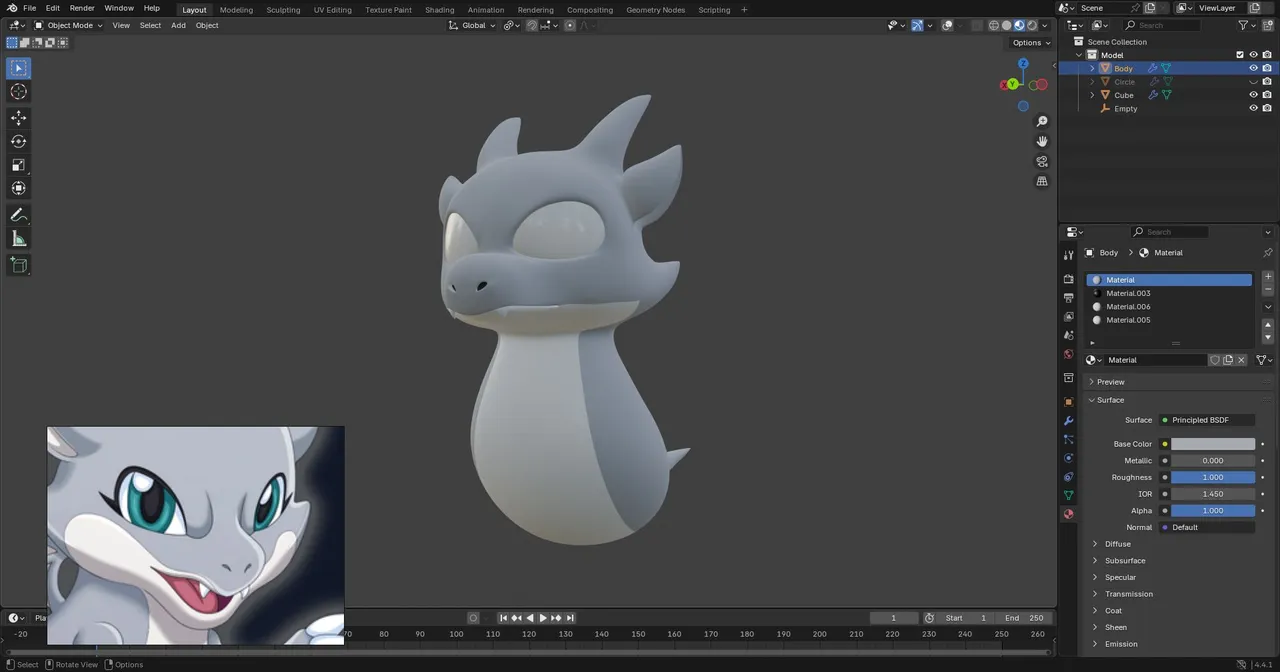Open the World properties tab
The width and height of the screenshot is (1280, 672).
click(x=1068, y=355)
